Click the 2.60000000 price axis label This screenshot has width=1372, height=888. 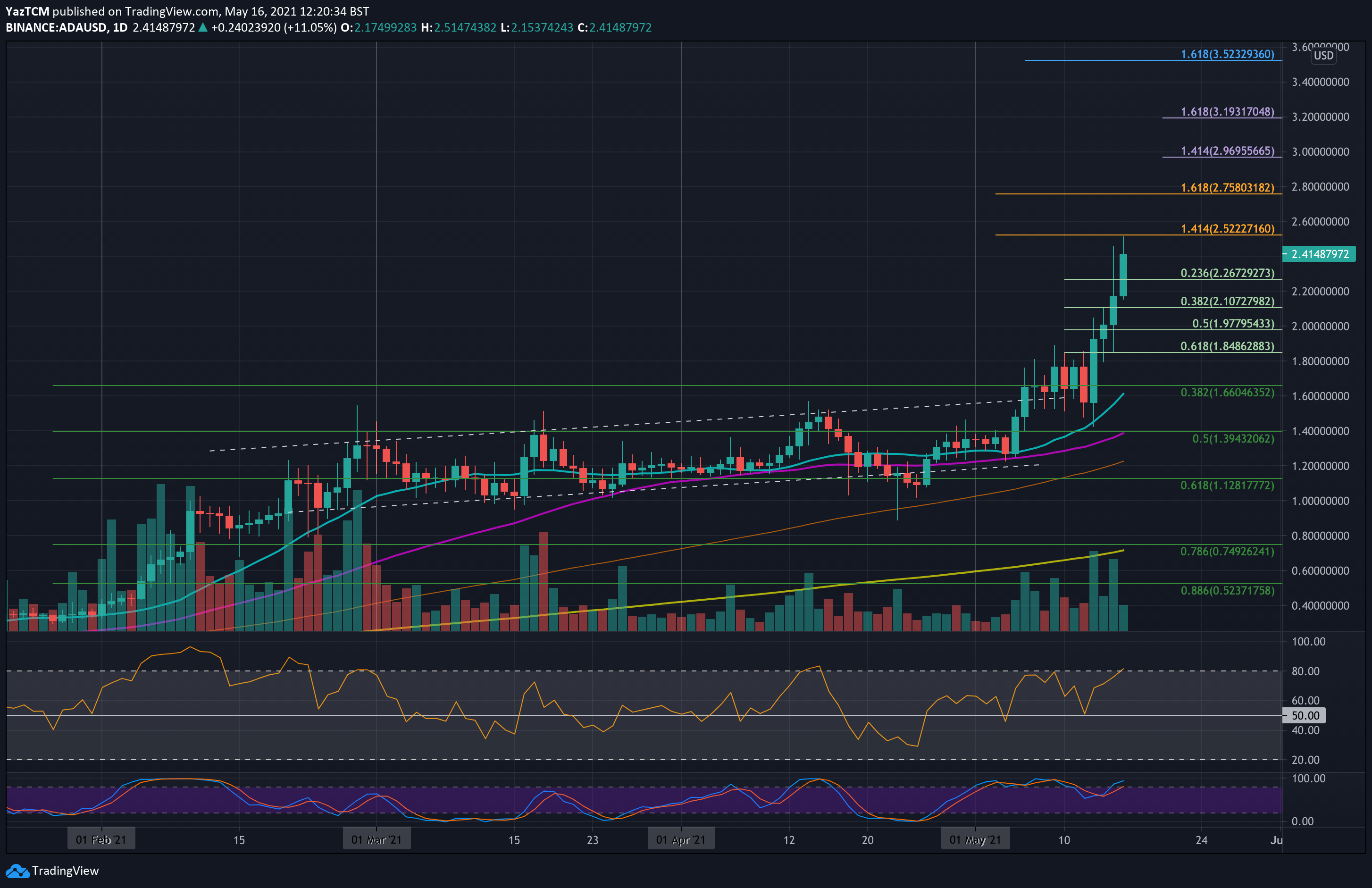click(1320, 221)
